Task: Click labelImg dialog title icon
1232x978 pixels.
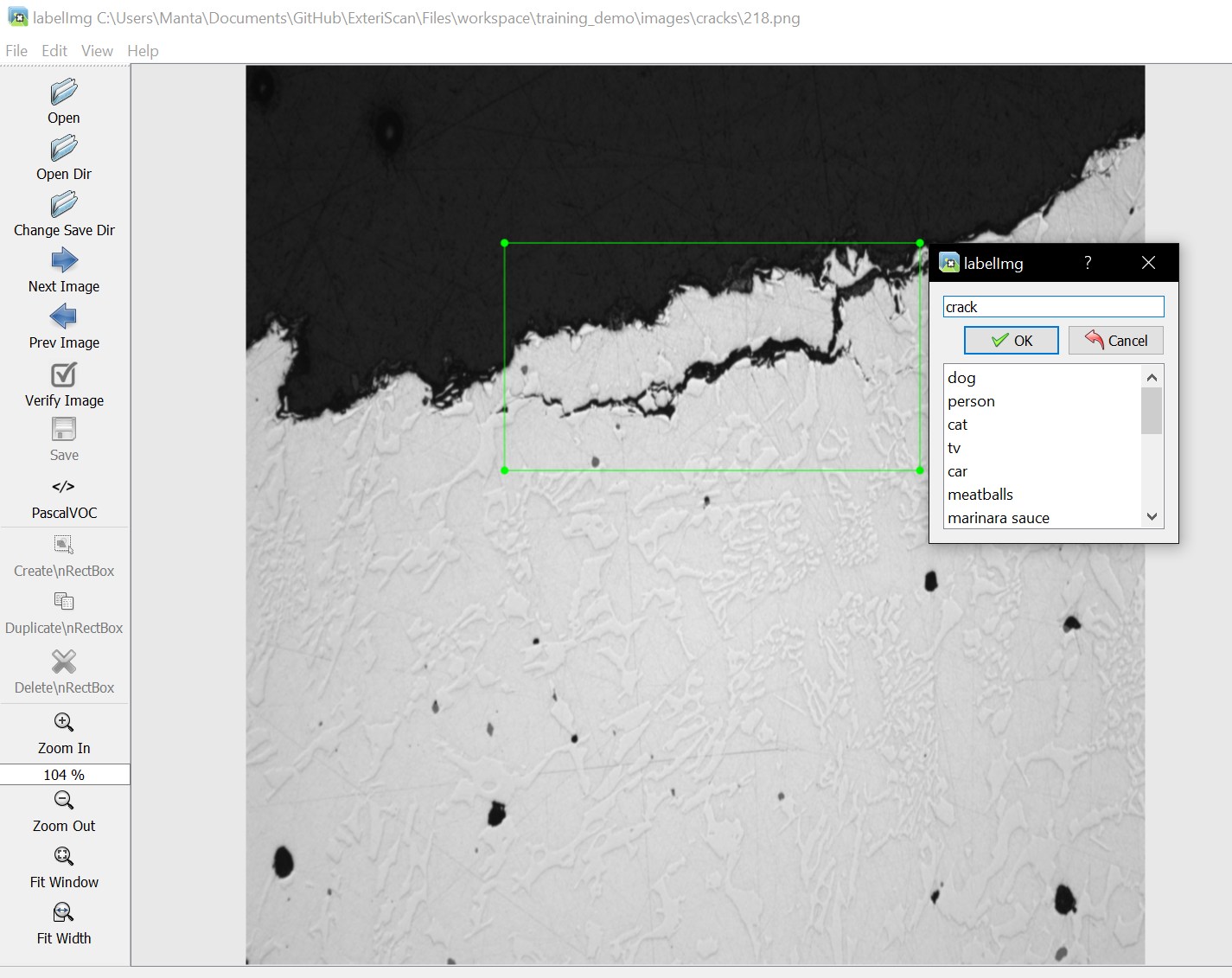Action: click(949, 263)
